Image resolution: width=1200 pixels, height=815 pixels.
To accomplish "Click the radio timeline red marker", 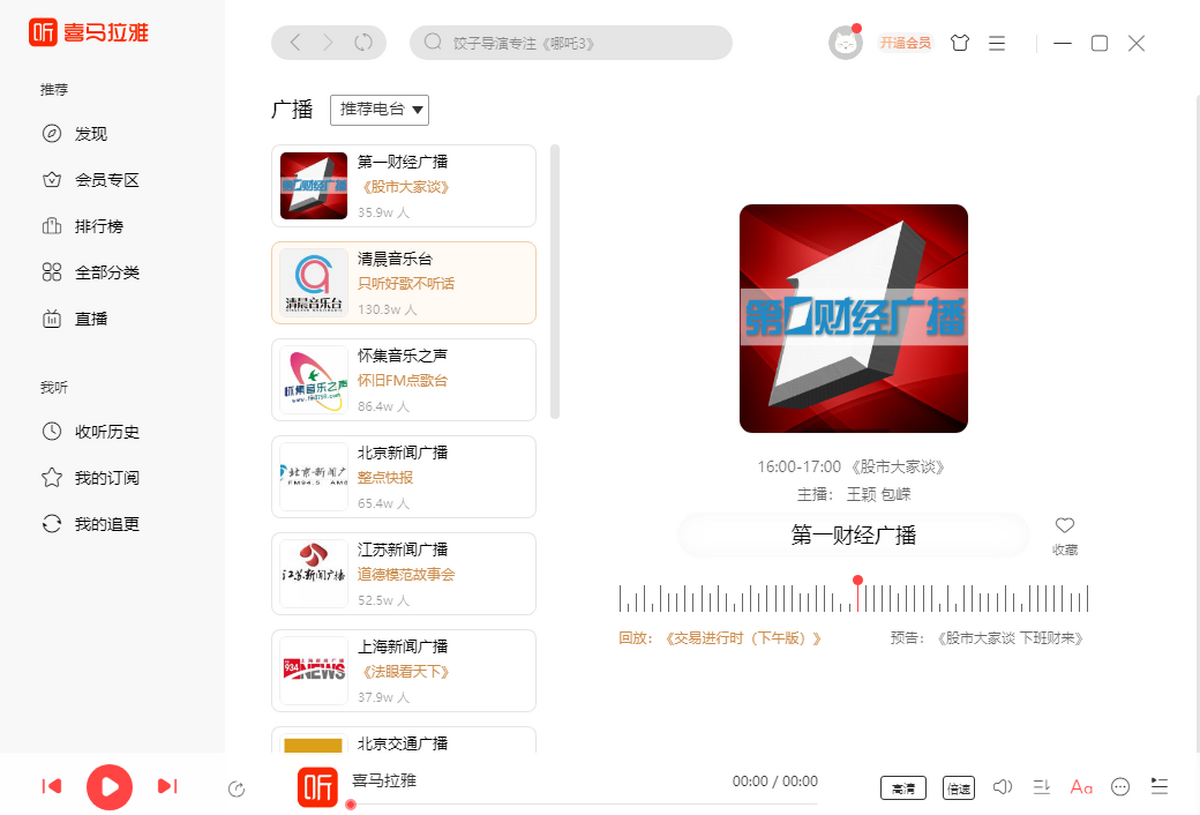I will [x=857, y=581].
